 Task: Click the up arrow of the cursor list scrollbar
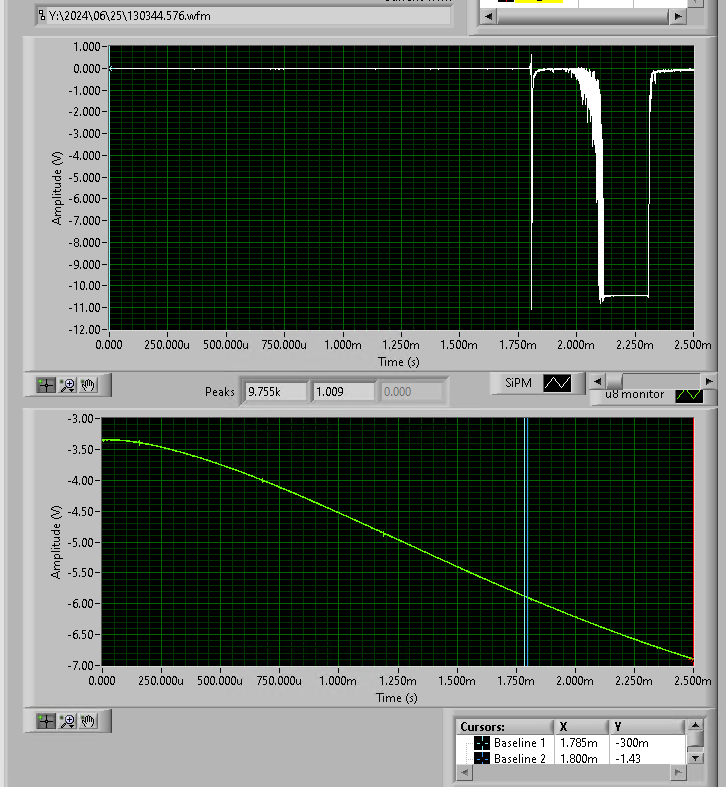click(x=695, y=726)
